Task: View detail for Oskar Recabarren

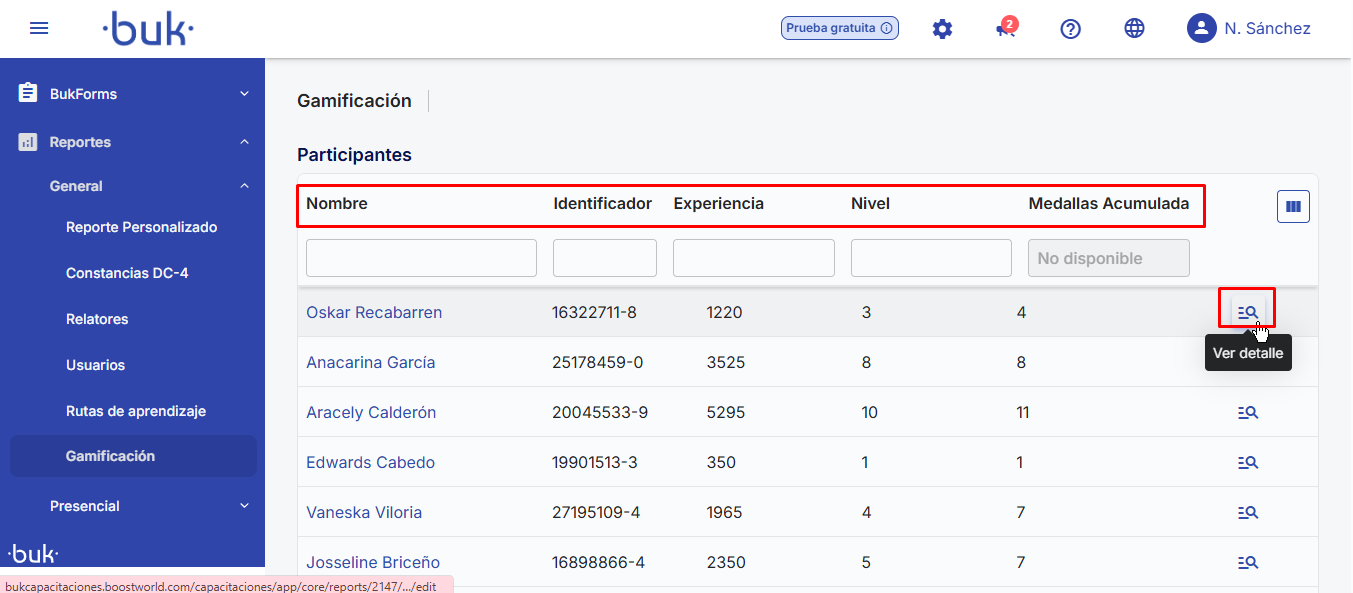Action: pyautogui.click(x=1247, y=312)
